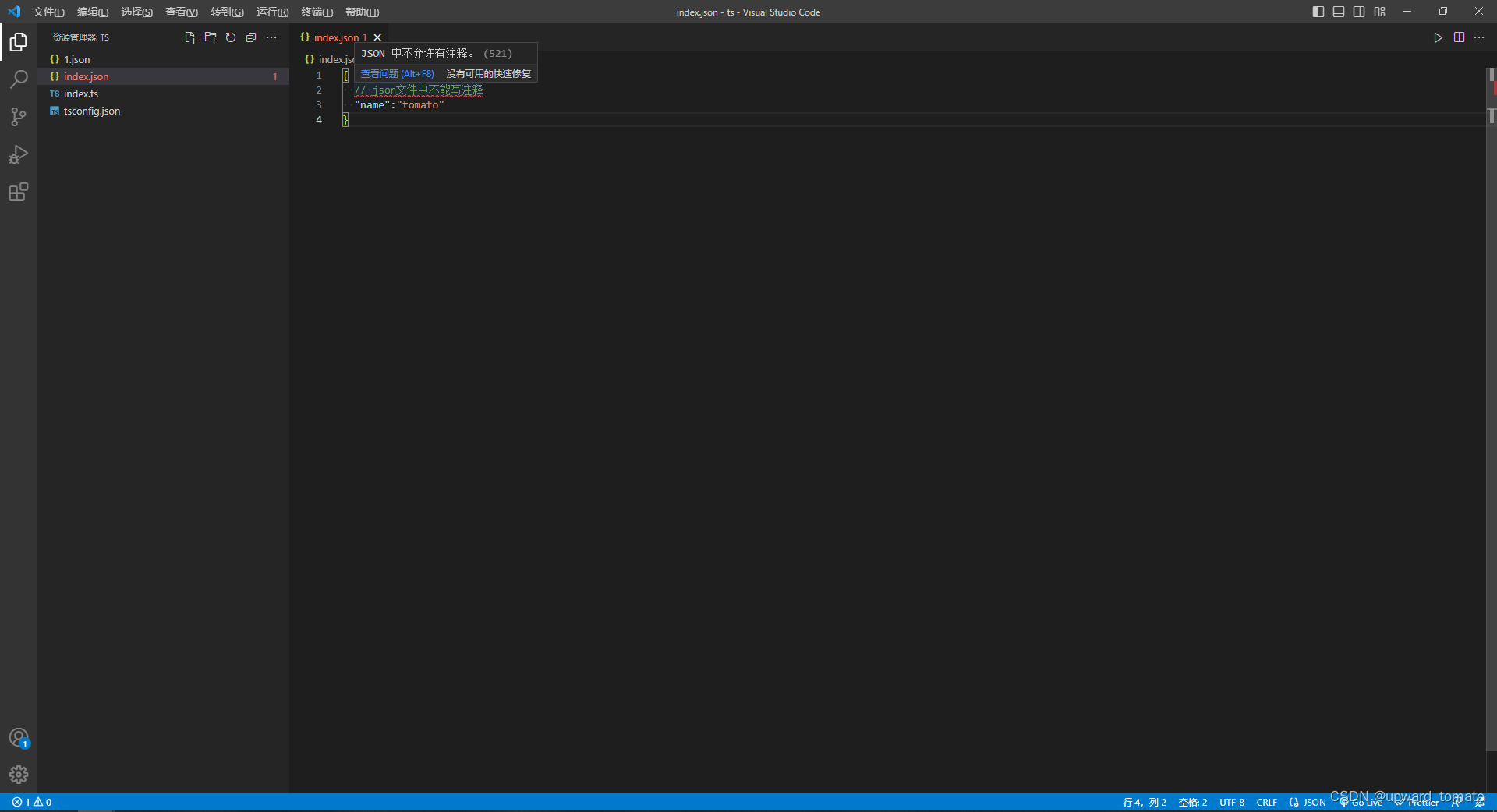Screen dimensions: 1497x812
Task: Split the editor to the right
Action: 1459,37
